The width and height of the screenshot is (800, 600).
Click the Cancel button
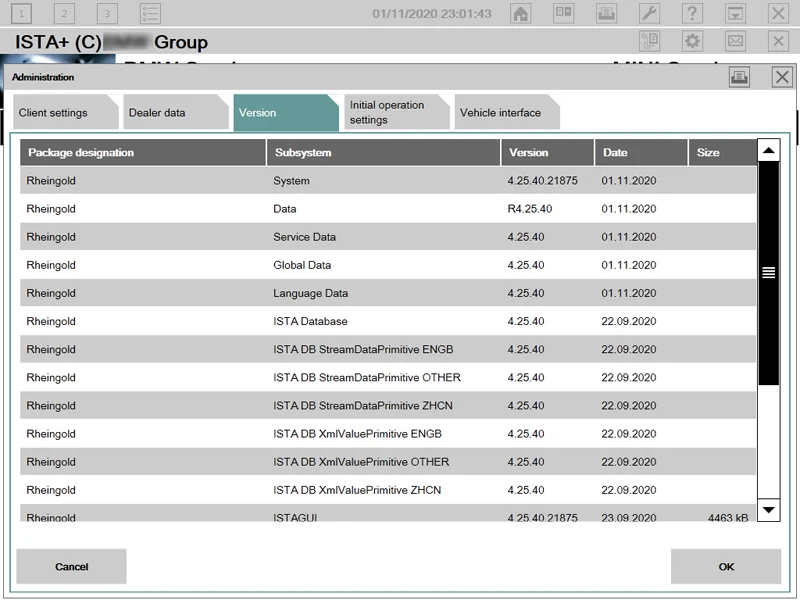(71, 566)
